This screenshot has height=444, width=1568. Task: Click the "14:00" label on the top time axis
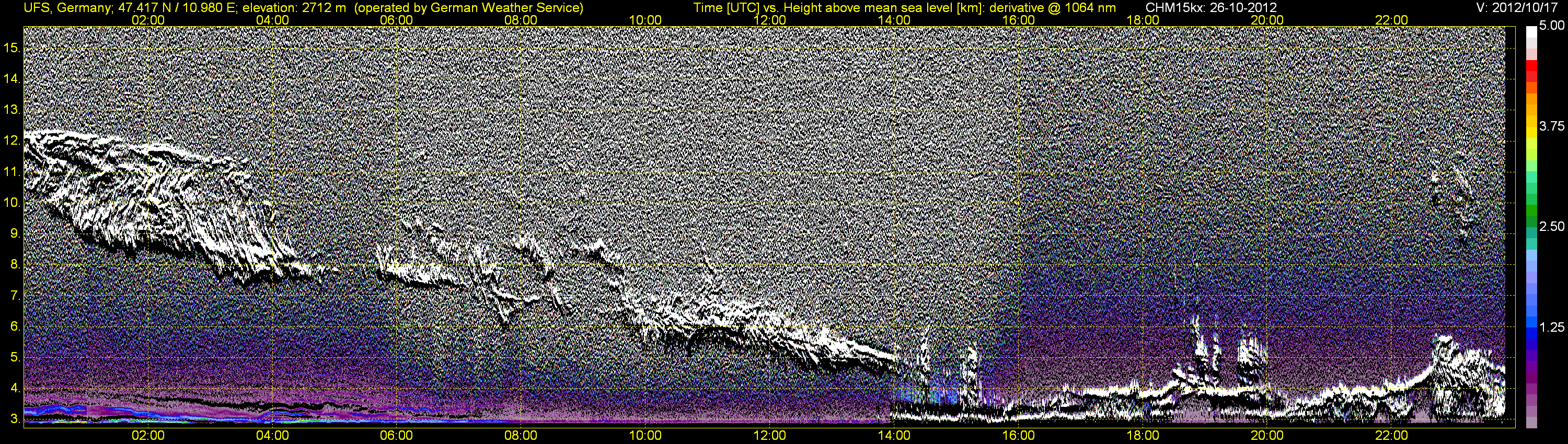pyautogui.click(x=894, y=20)
